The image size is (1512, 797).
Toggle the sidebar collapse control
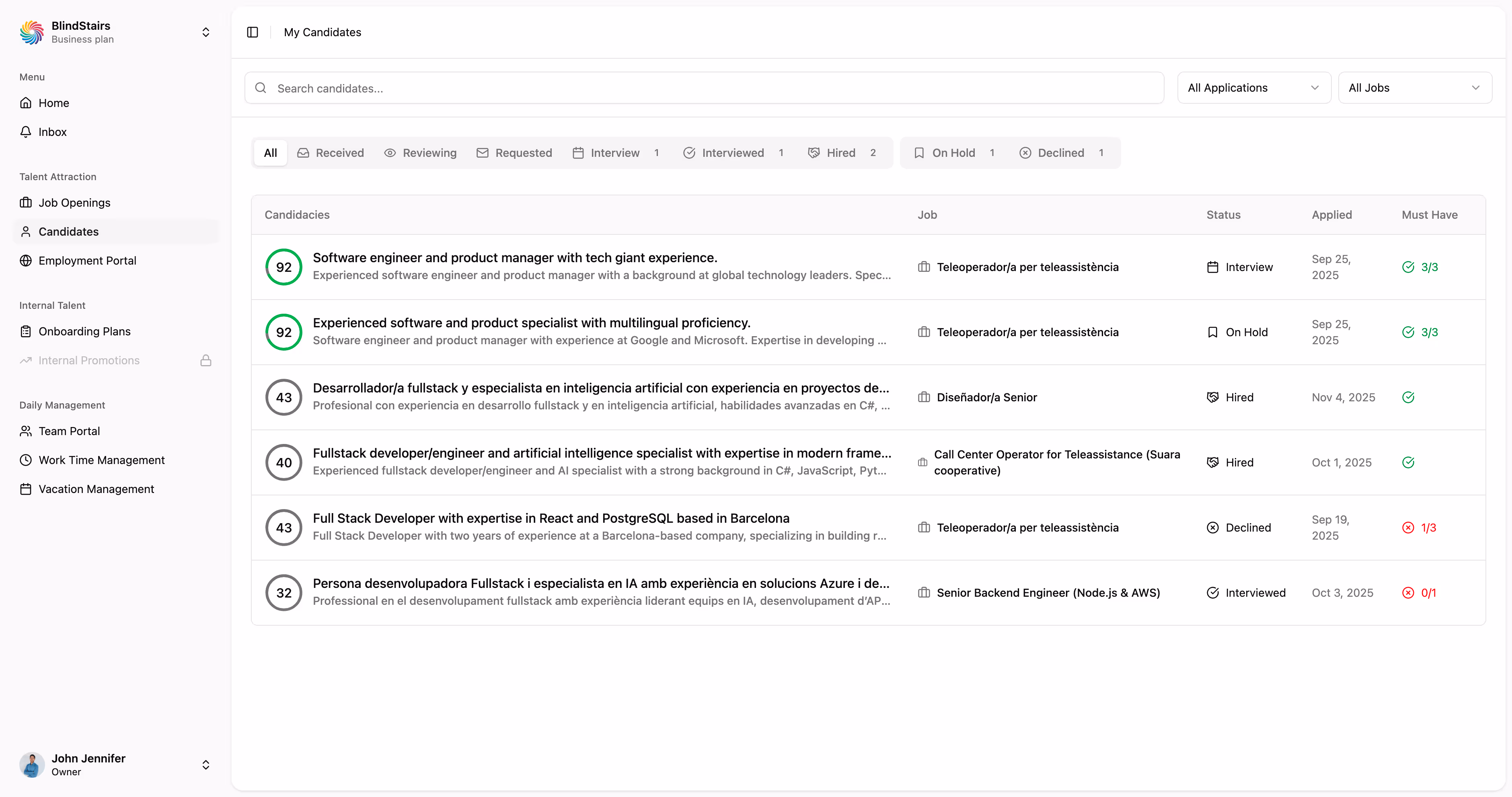coord(253,32)
